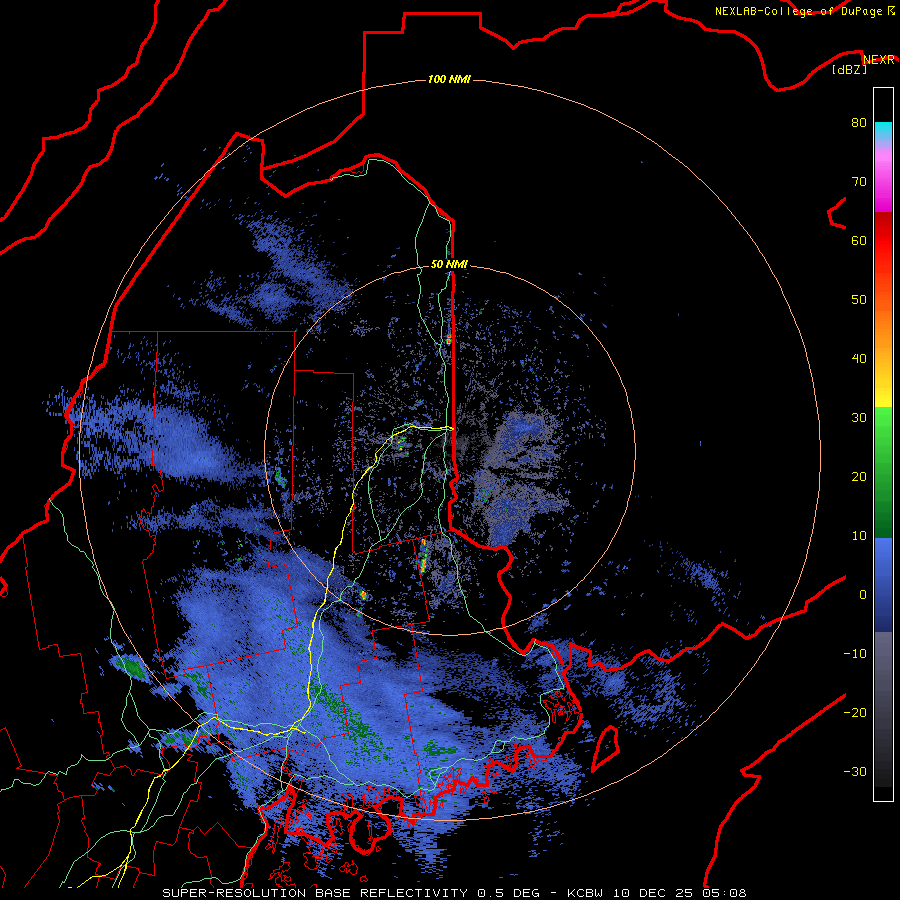Click the 50 NMI range ring label
This screenshot has height=900, width=900.
(x=449, y=265)
